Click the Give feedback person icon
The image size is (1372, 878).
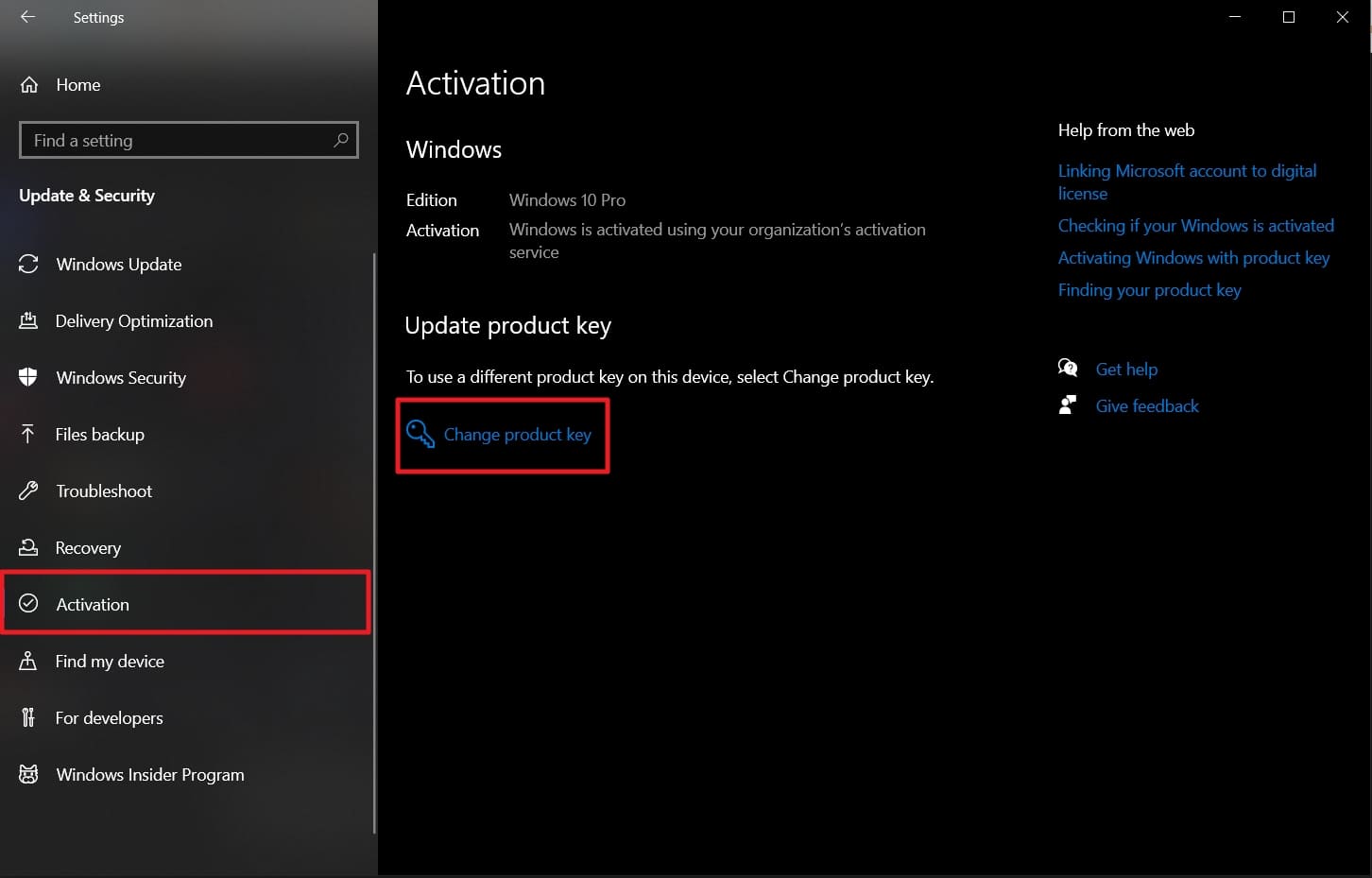click(x=1068, y=405)
